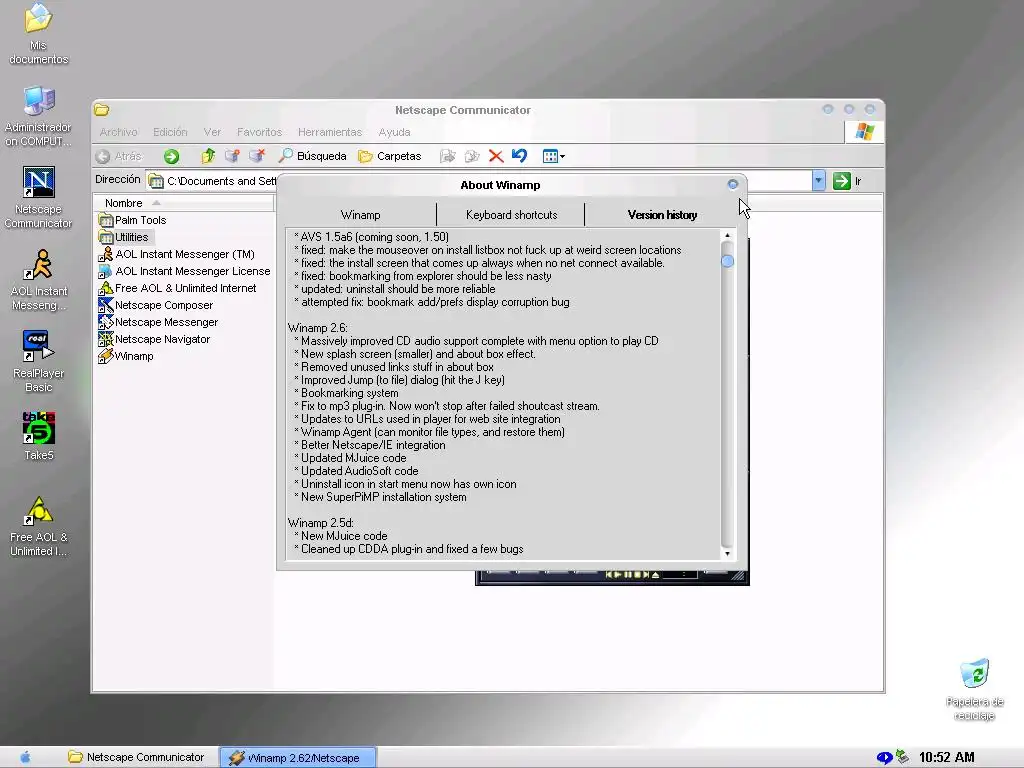Viewport: 1024px width, 768px height.
Task: Select Papelera de reciclaje recycle bin
Action: (974, 690)
